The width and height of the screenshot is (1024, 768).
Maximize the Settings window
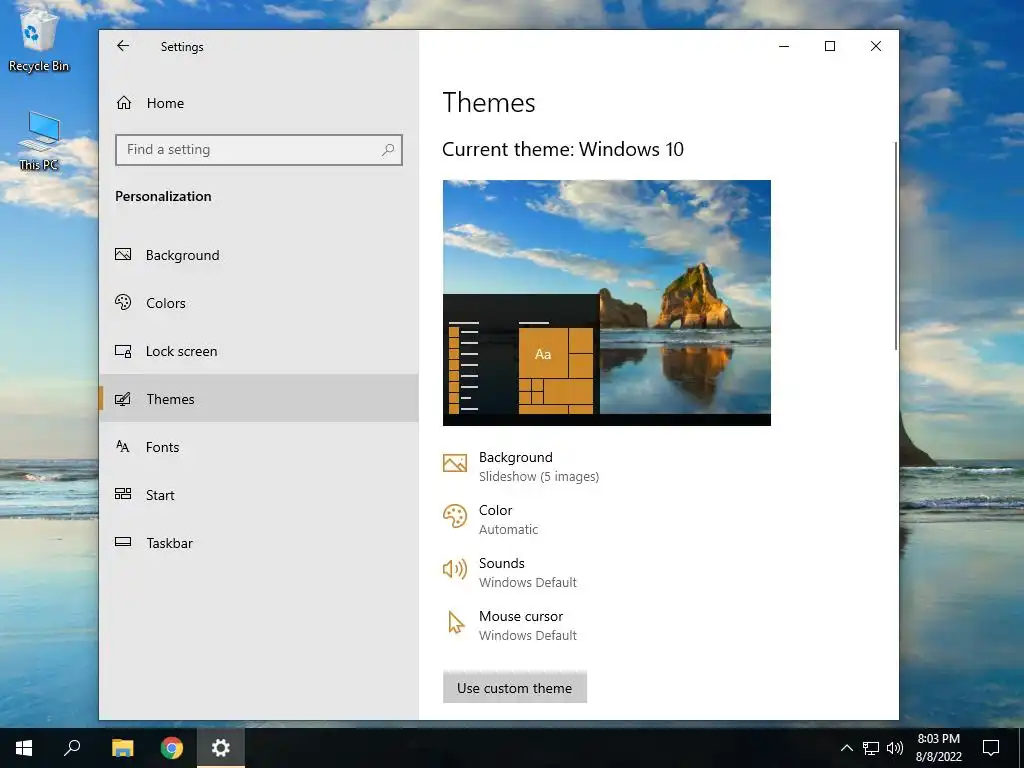coord(830,46)
